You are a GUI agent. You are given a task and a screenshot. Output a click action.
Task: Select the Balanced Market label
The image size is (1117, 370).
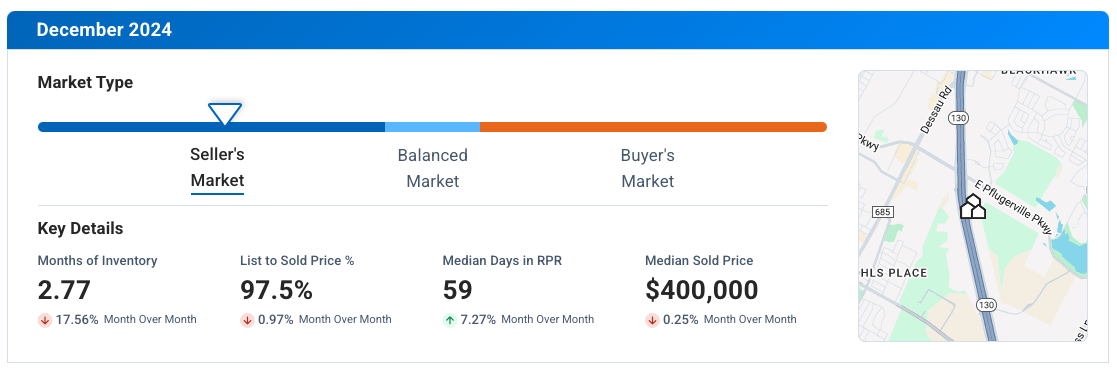(x=432, y=168)
